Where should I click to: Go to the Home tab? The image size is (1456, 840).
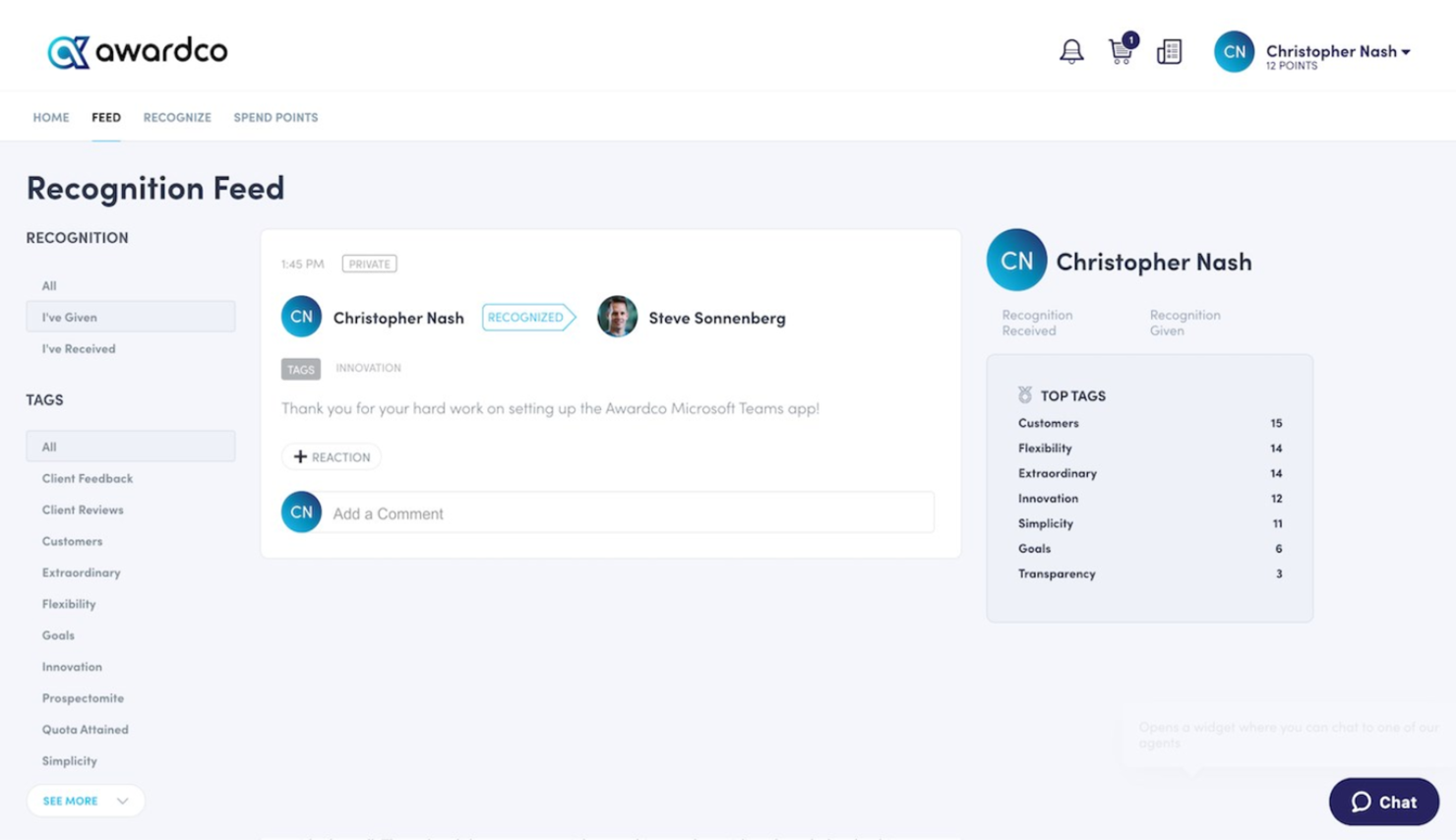(x=51, y=117)
